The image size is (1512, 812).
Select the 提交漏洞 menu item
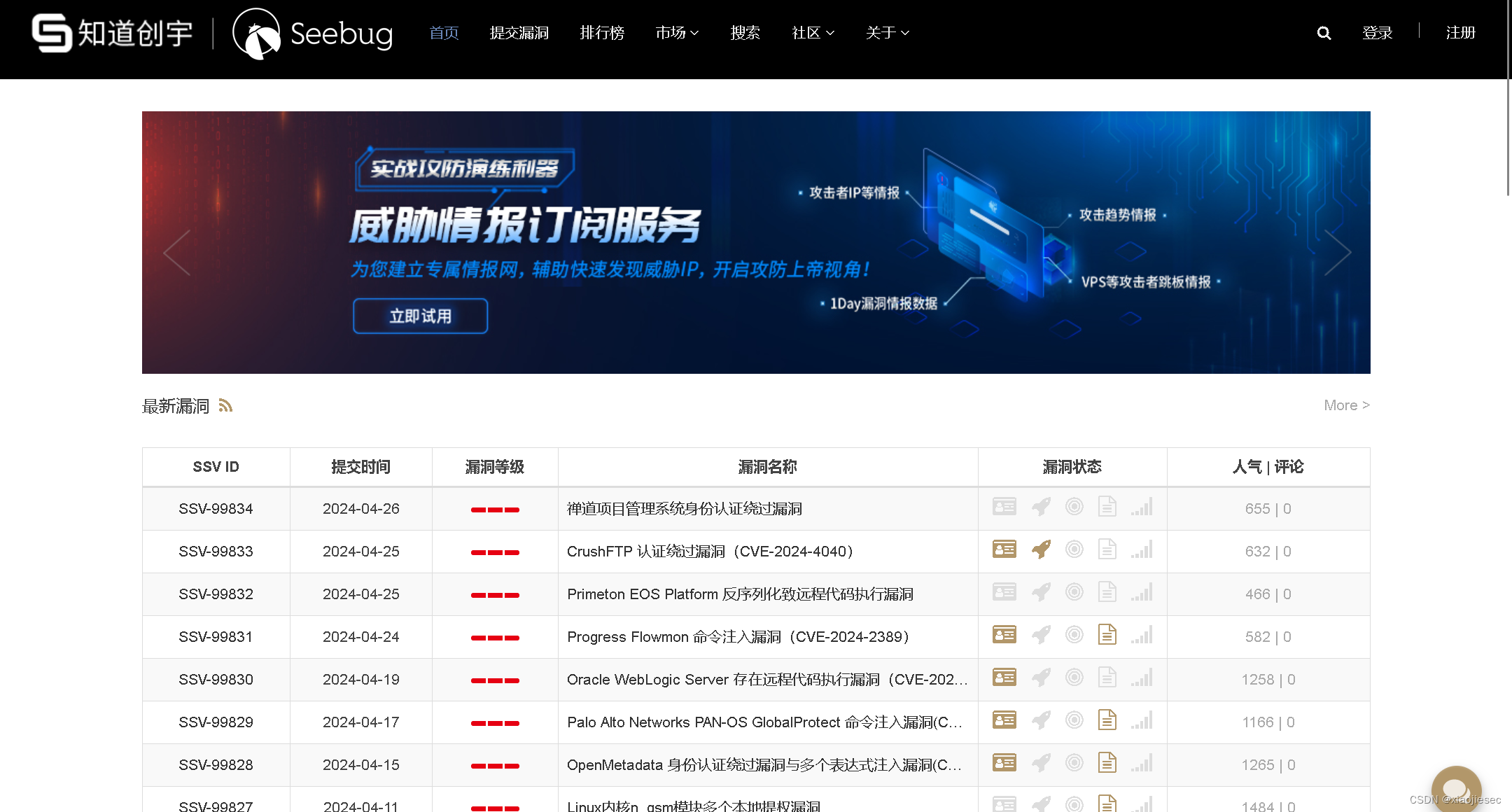coord(519,32)
